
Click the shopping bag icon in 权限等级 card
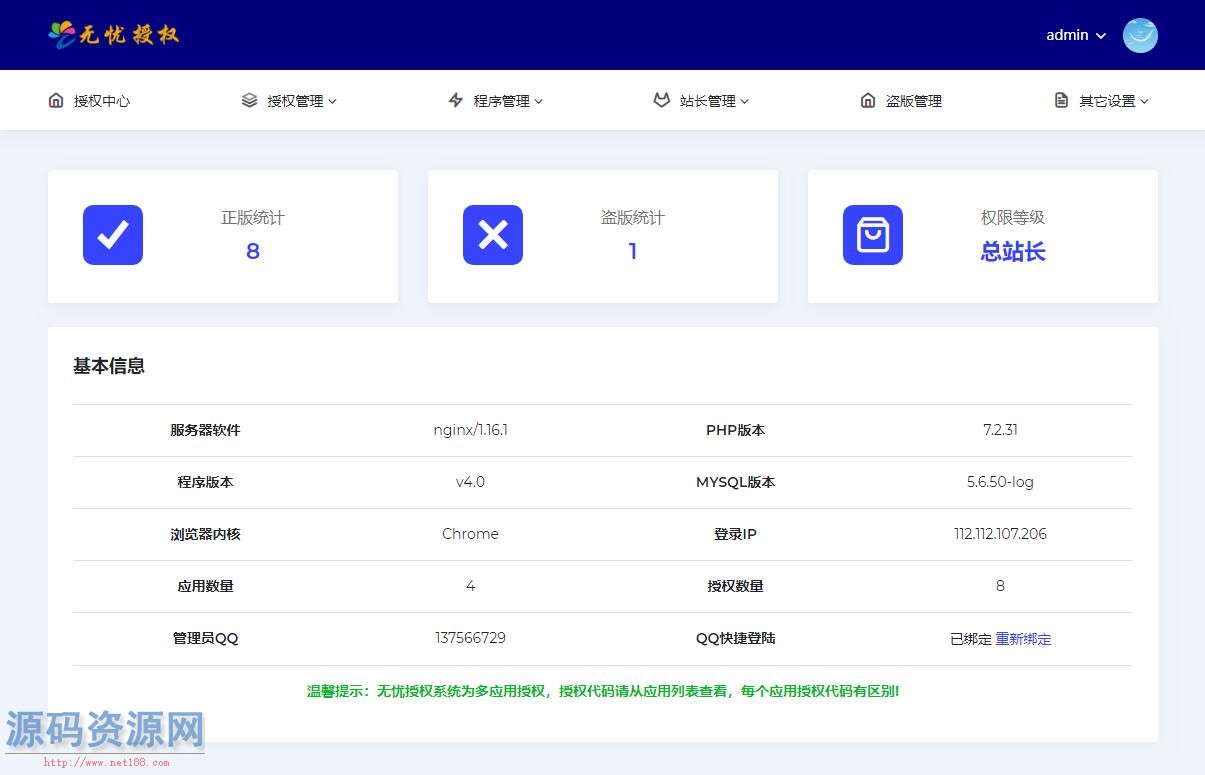pyautogui.click(x=873, y=235)
